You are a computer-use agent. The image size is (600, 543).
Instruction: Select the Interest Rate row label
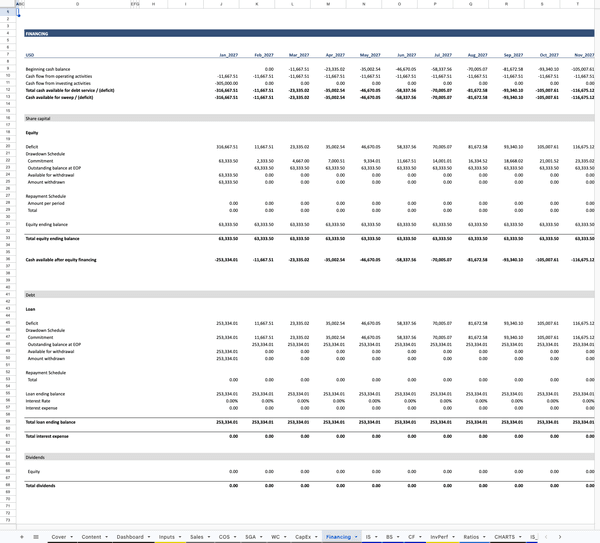pos(38,401)
